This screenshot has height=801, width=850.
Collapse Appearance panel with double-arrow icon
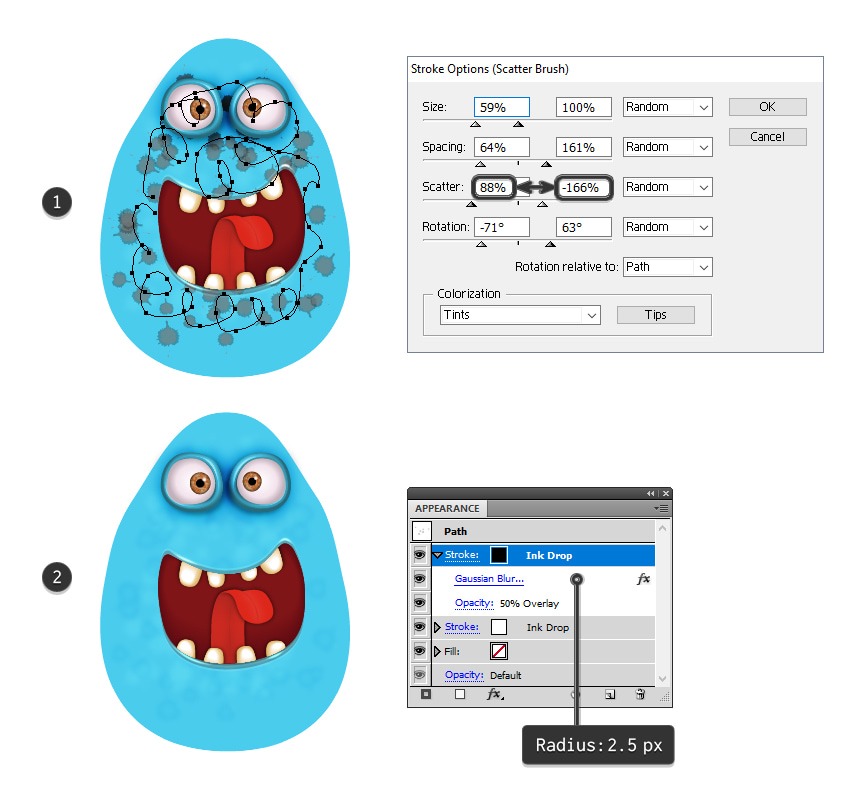[651, 493]
